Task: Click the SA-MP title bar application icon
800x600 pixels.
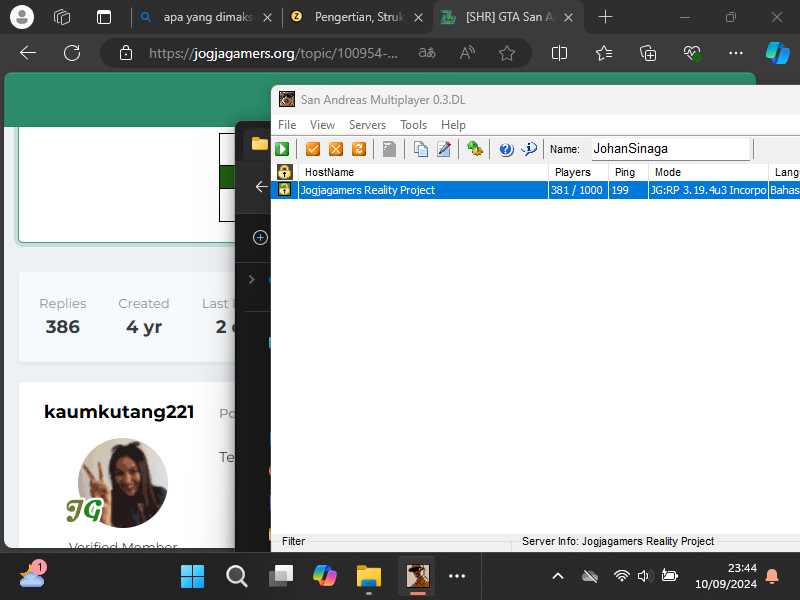Action: (287, 99)
